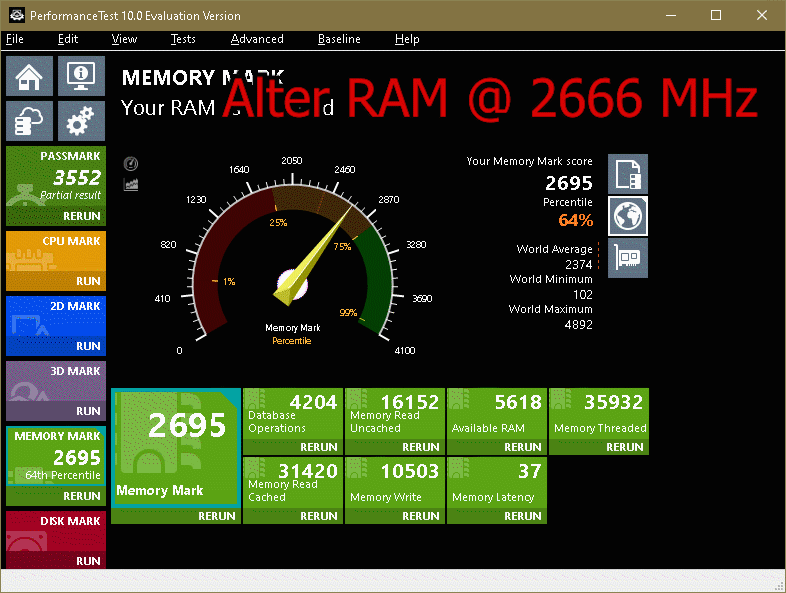Open the Tests menu

click(x=183, y=39)
